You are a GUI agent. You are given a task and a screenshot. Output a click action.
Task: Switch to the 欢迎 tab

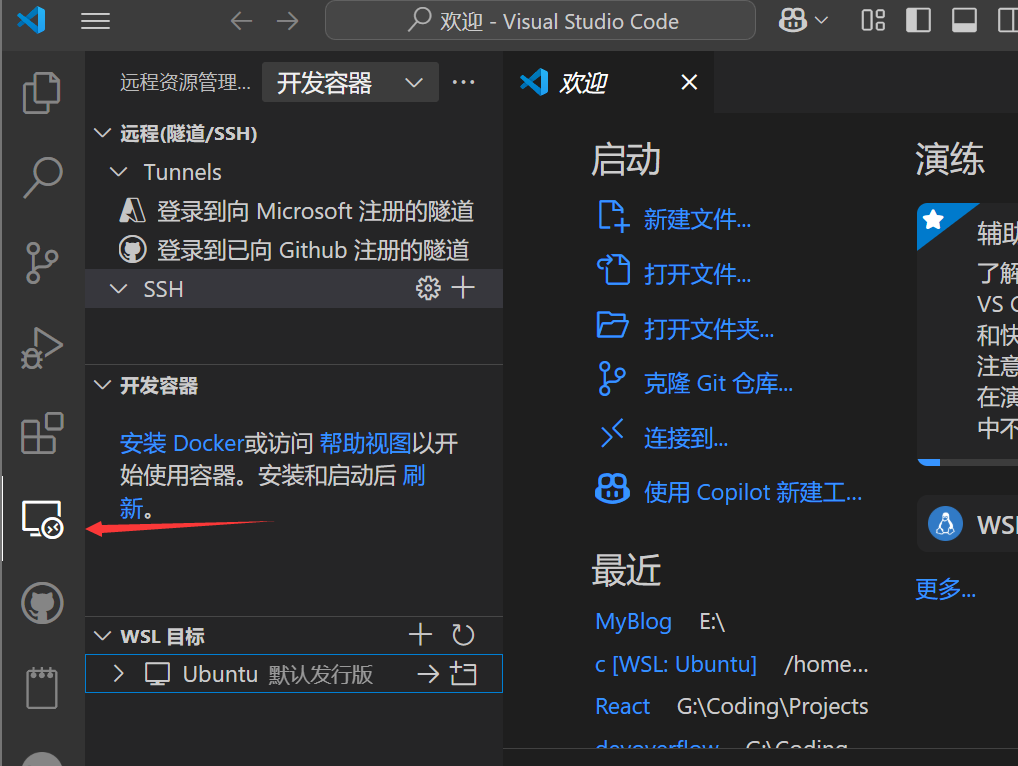581,83
